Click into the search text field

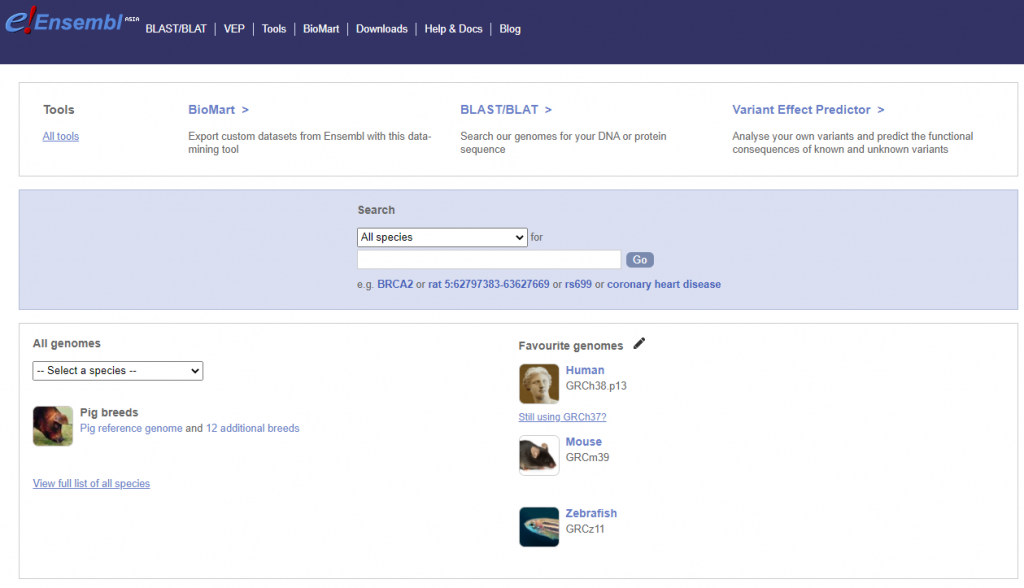(488, 260)
